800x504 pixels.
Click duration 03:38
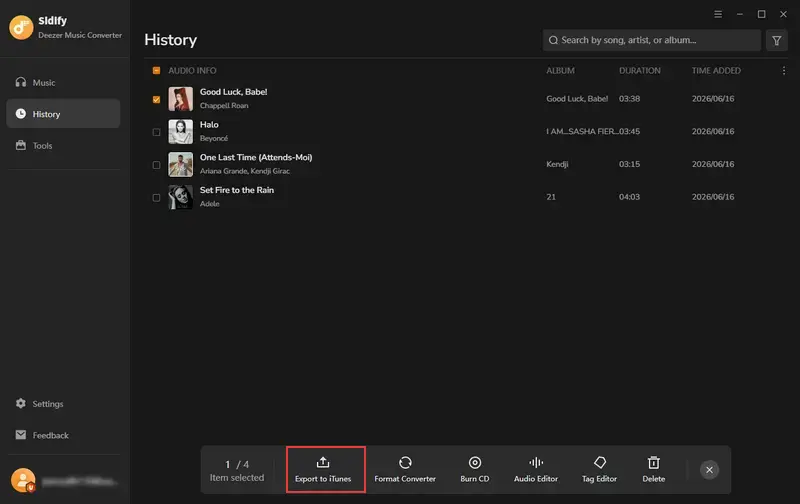(629, 99)
